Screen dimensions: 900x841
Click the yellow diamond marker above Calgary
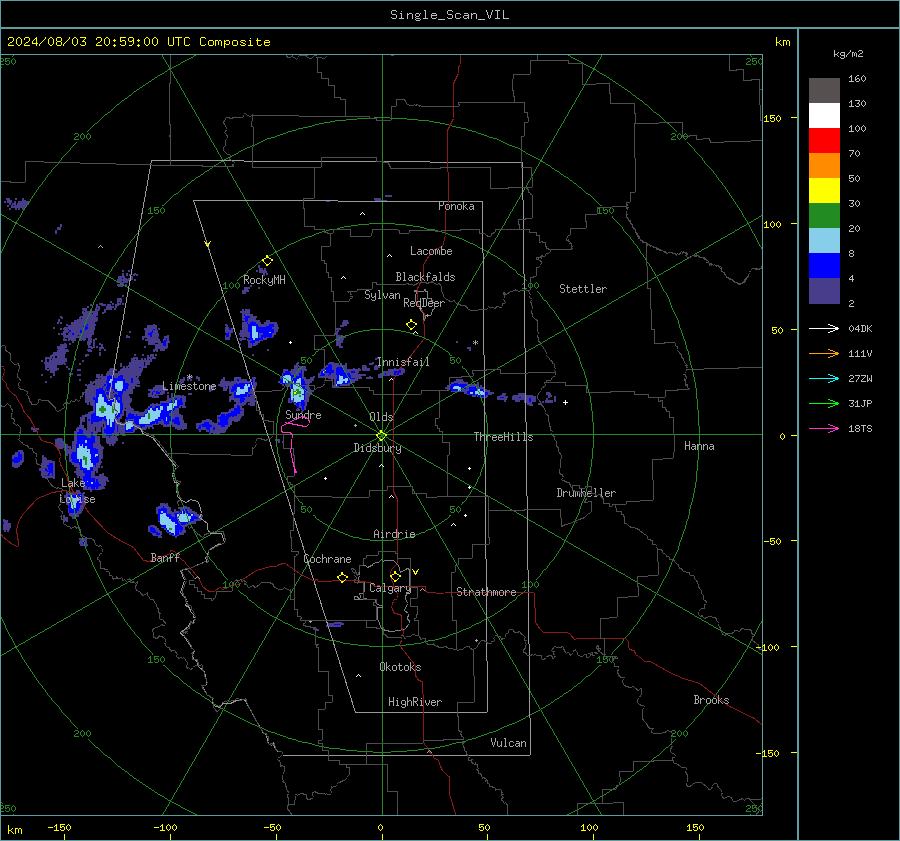(395, 576)
